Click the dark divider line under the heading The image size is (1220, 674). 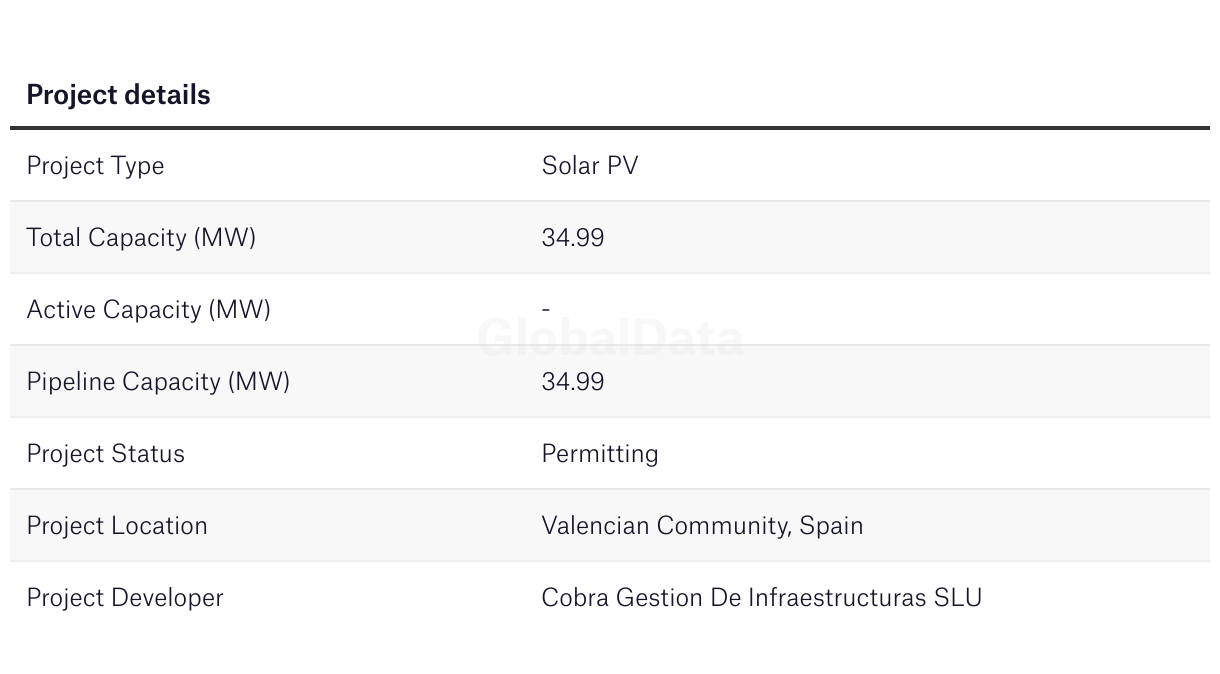[610, 128]
